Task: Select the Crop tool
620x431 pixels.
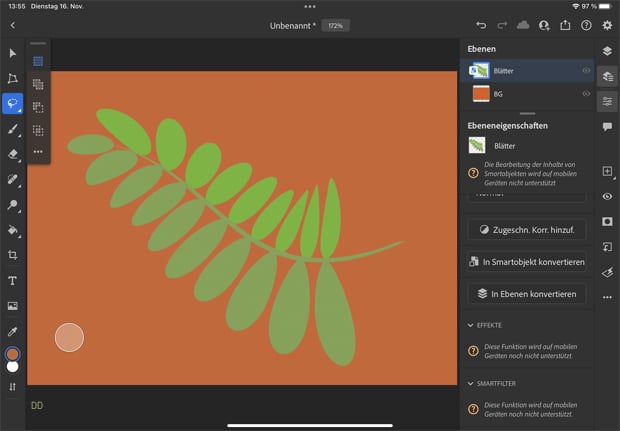Action: point(13,255)
